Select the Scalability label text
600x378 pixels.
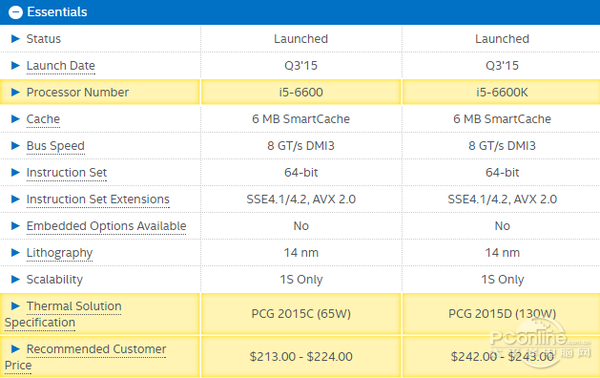(54, 280)
